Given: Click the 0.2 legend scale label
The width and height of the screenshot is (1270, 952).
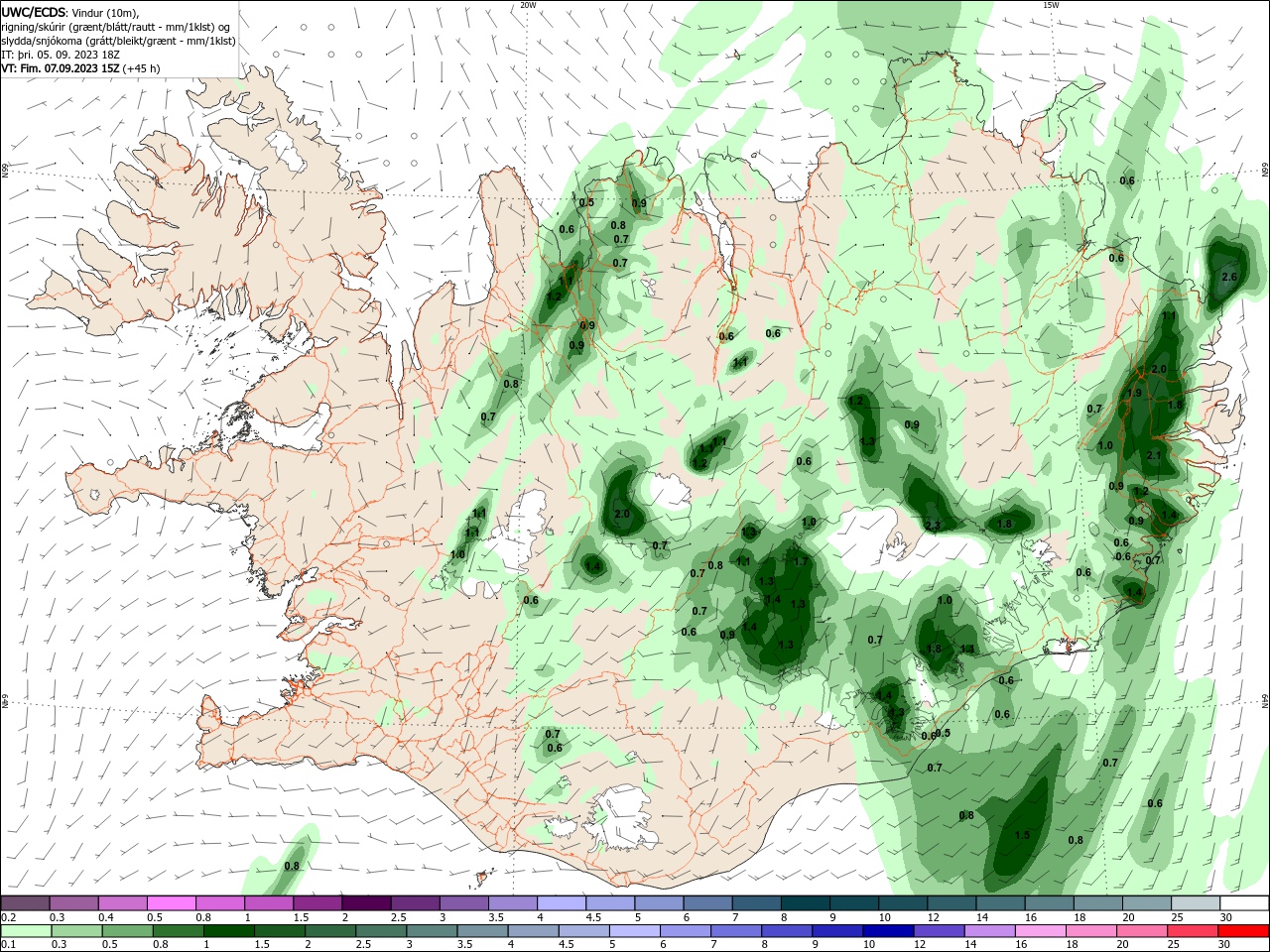Looking at the screenshot, I should [9, 917].
